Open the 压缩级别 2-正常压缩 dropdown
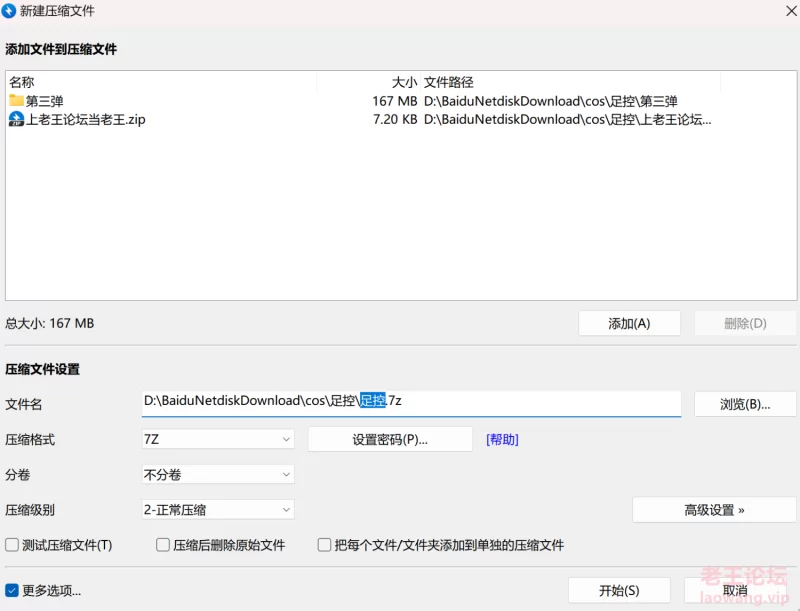Screen dimensions: 800x611 tap(218, 509)
